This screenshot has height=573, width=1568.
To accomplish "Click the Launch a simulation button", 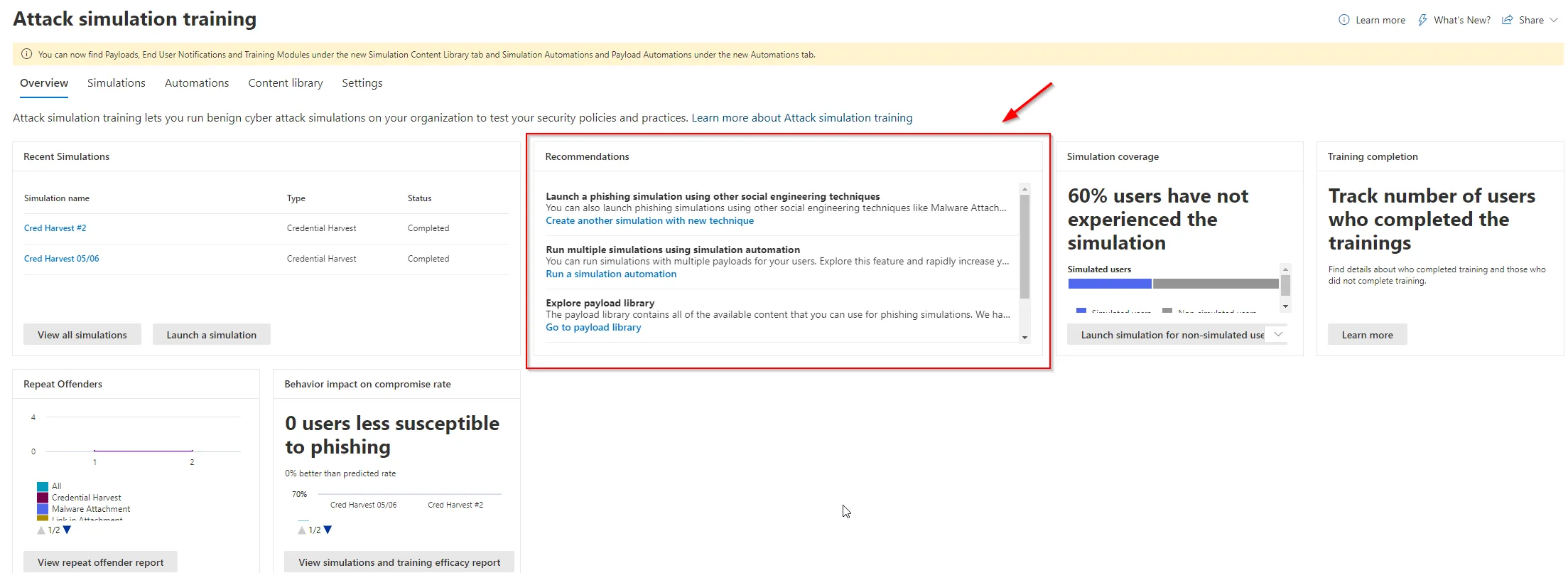I will pyautogui.click(x=212, y=335).
